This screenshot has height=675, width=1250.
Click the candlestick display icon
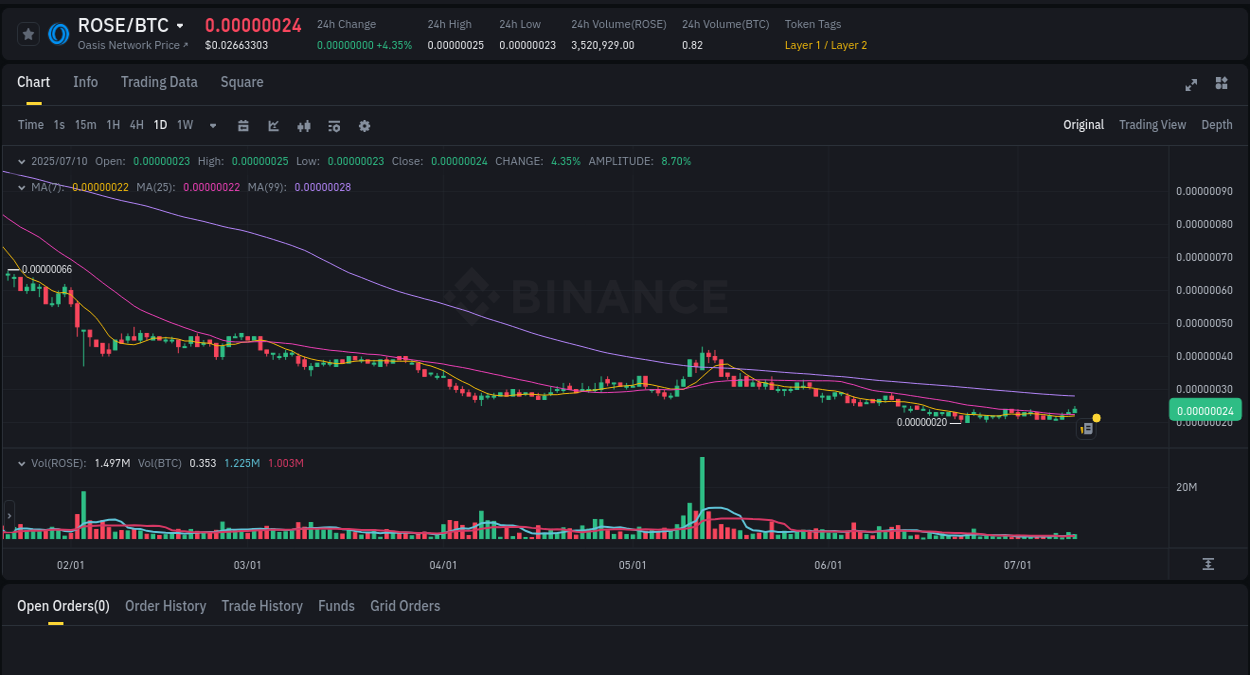coord(303,125)
